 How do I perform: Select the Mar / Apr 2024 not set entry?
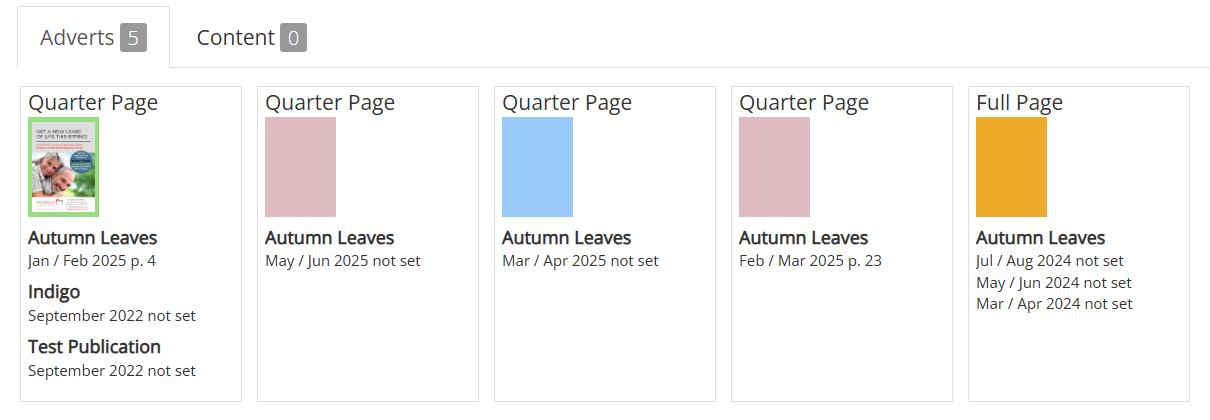[x=1054, y=304]
